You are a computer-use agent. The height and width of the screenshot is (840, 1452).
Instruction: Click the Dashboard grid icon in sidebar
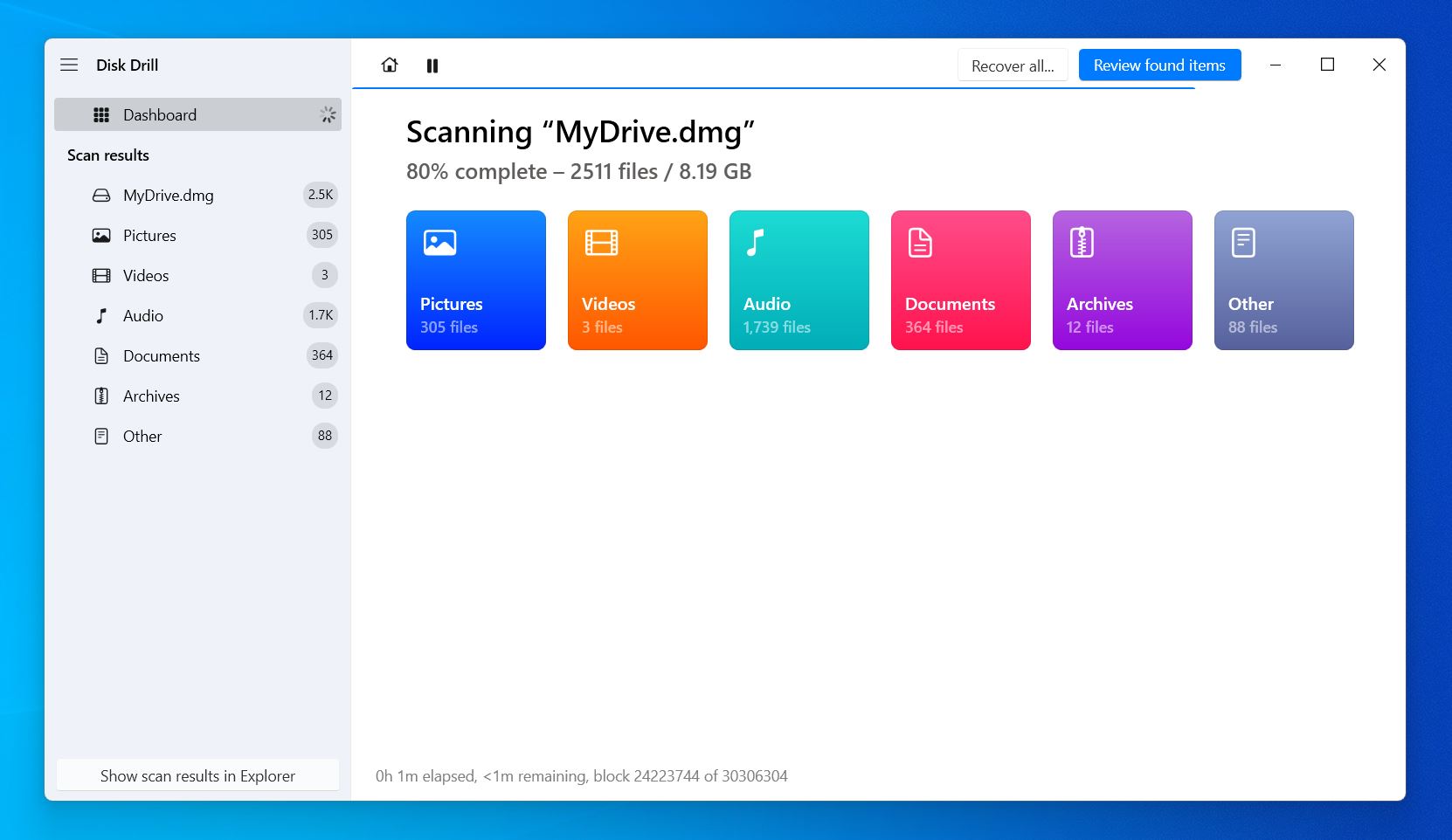(x=101, y=114)
